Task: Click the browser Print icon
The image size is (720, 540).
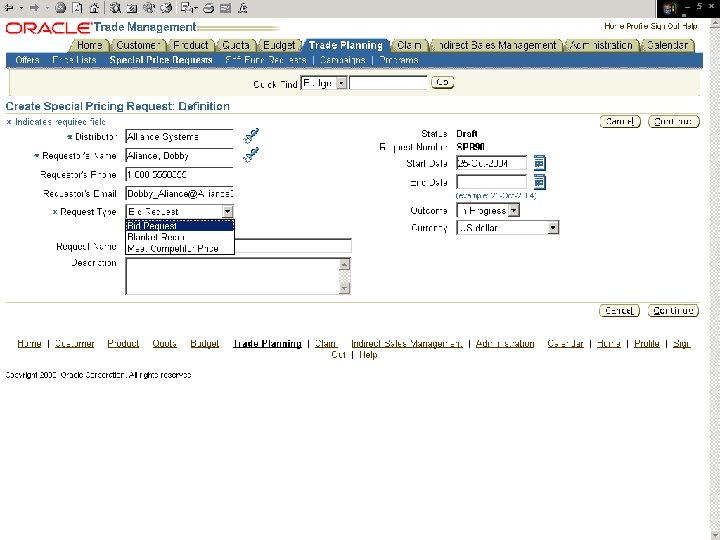Action: click(x=209, y=8)
